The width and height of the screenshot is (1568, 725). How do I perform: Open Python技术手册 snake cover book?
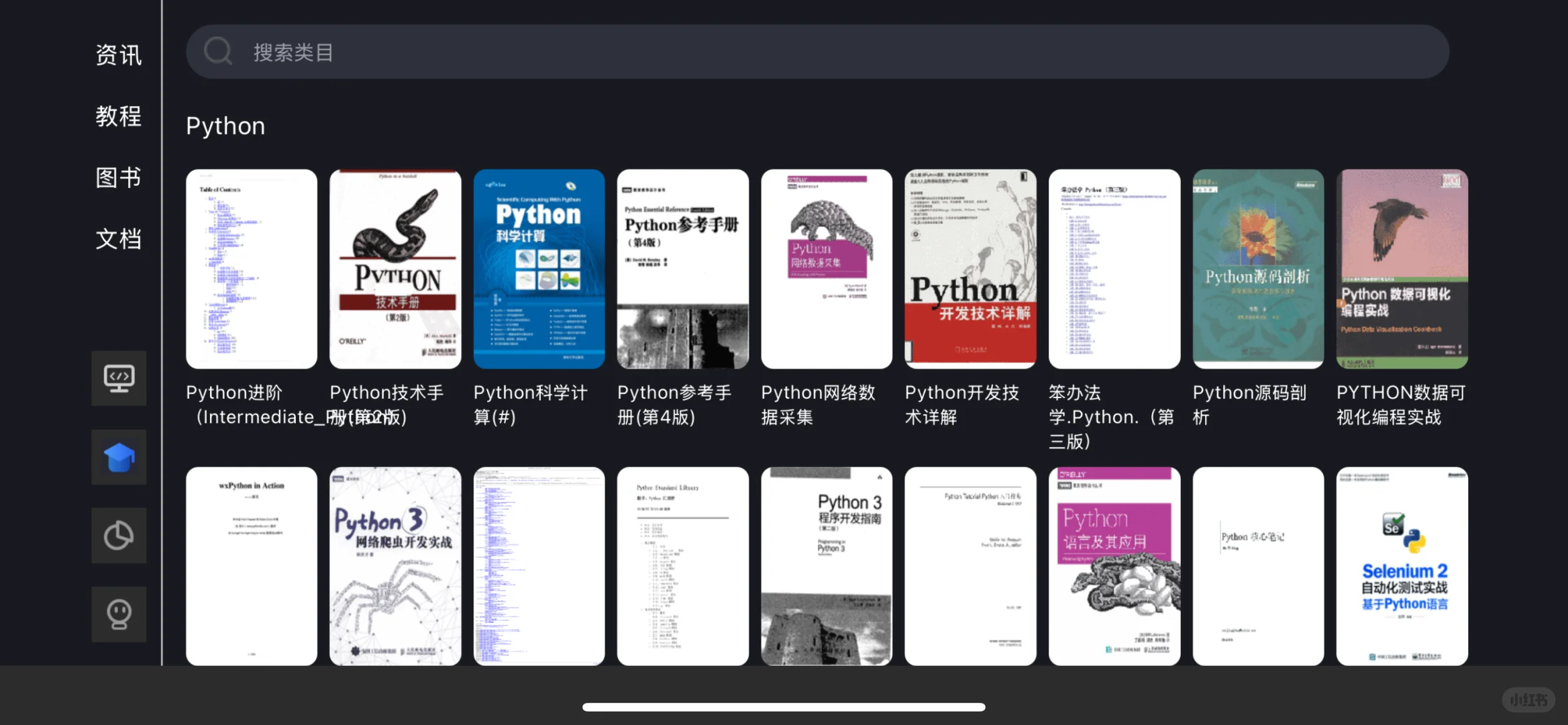click(x=395, y=269)
